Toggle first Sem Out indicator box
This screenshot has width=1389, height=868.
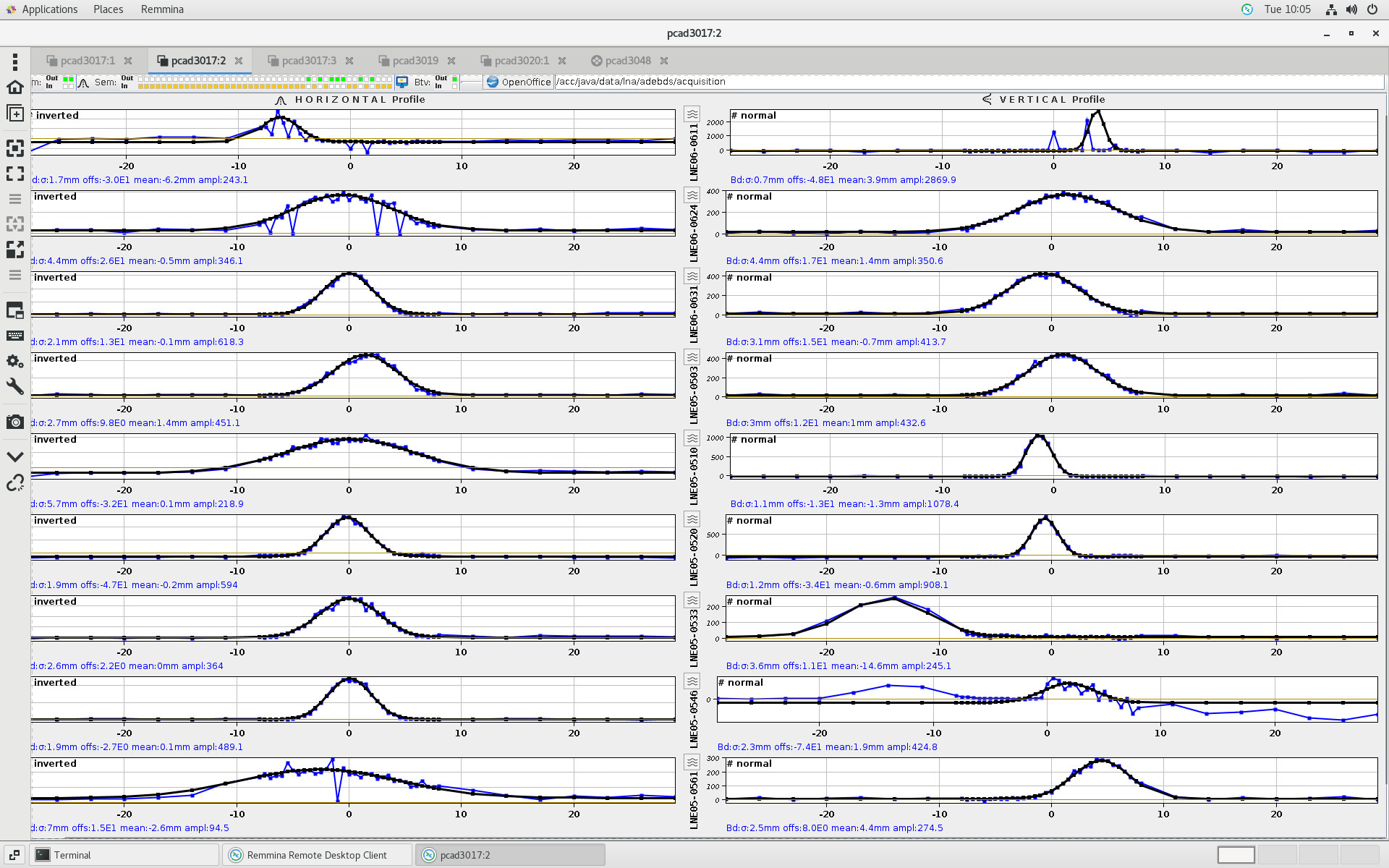[x=141, y=78]
